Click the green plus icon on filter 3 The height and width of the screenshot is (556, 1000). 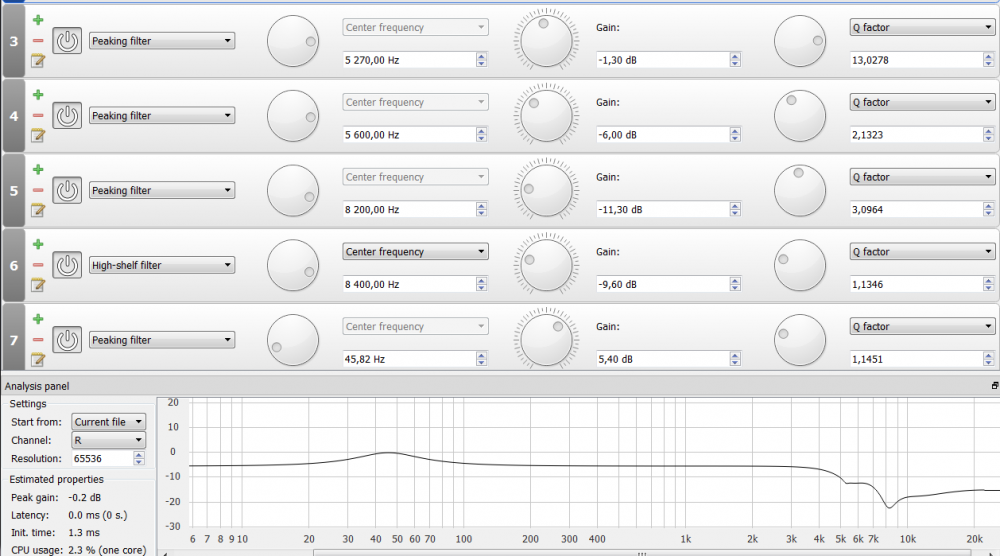click(38, 20)
